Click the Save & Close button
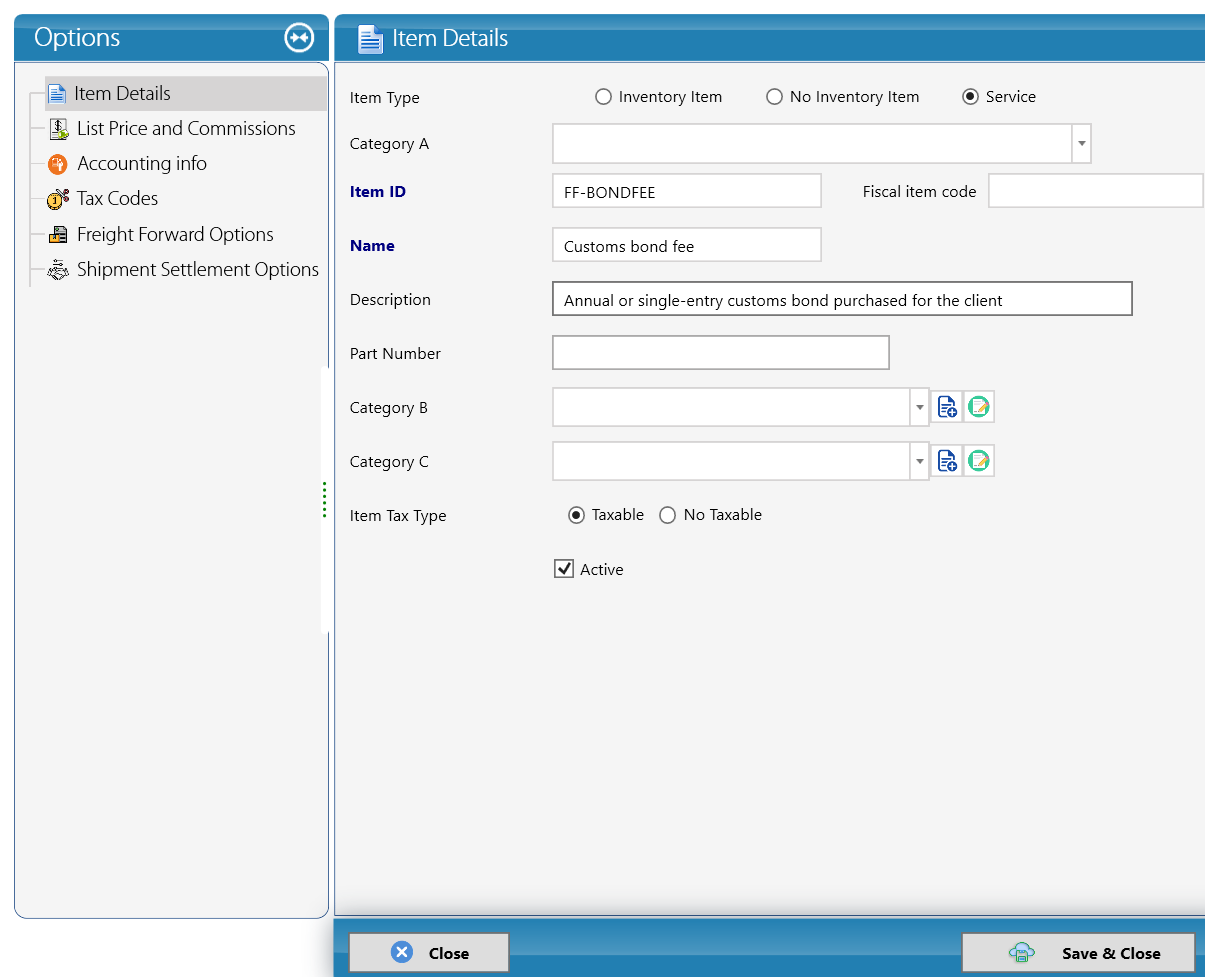This screenshot has width=1205, height=977. click(1078, 953)
